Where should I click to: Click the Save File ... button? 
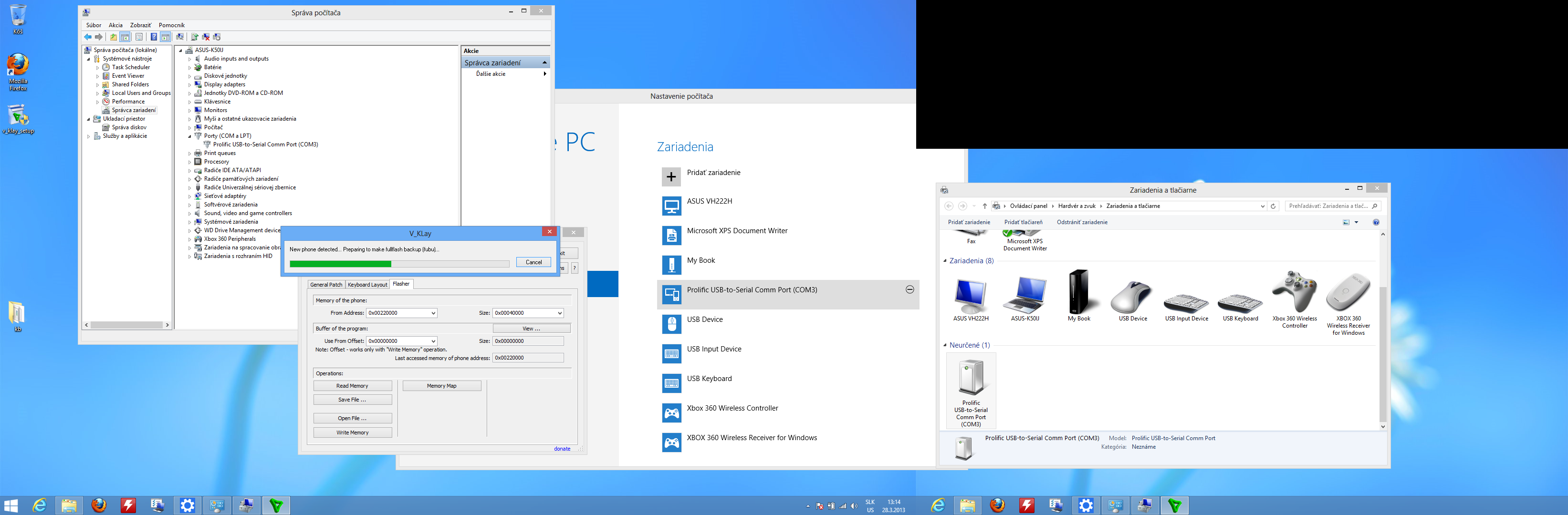click(353, 400)
